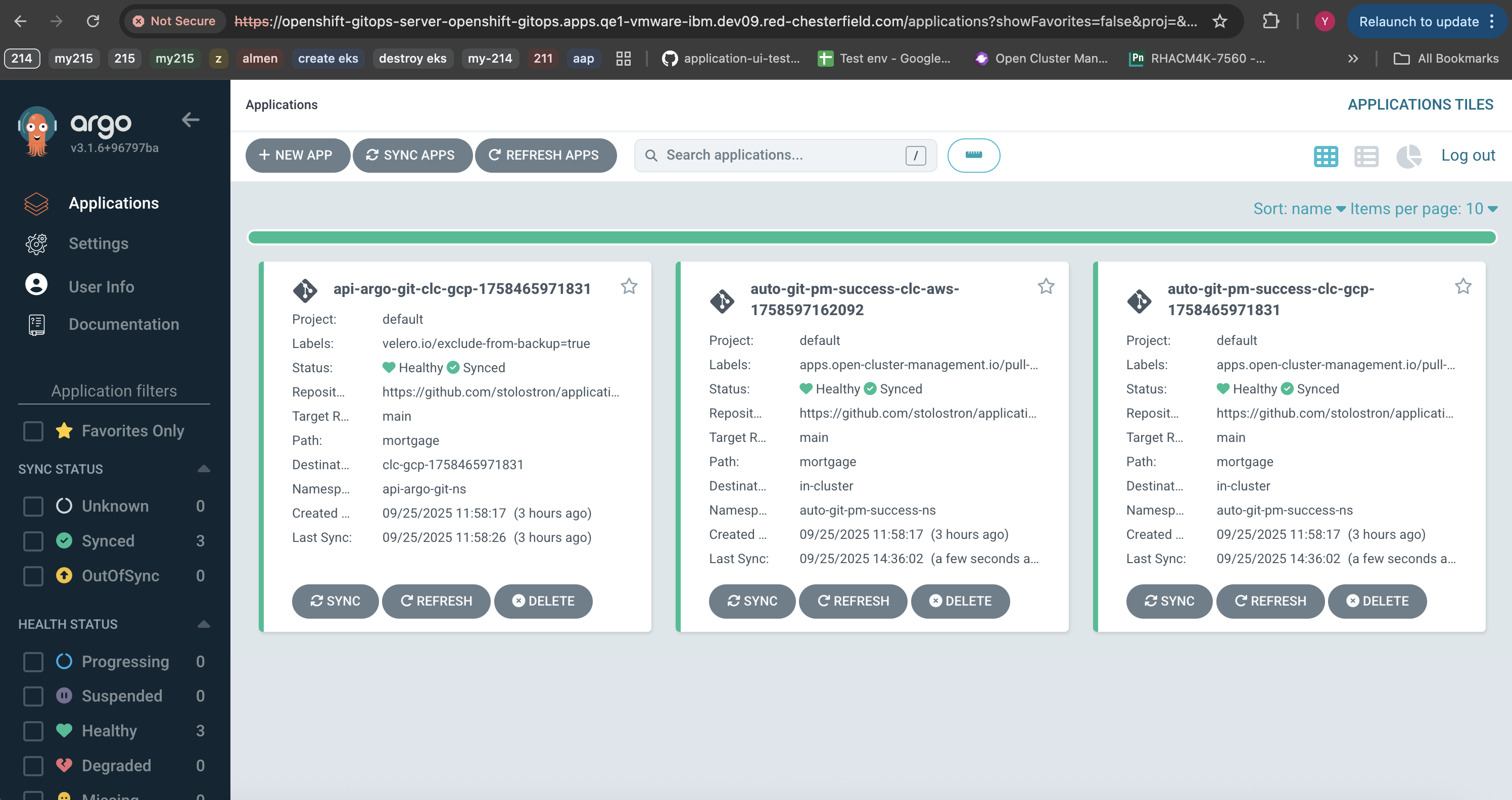Switch to the tiles grid view icon
Viewport: 1512px width, 800px height.
pos(1326,156)
